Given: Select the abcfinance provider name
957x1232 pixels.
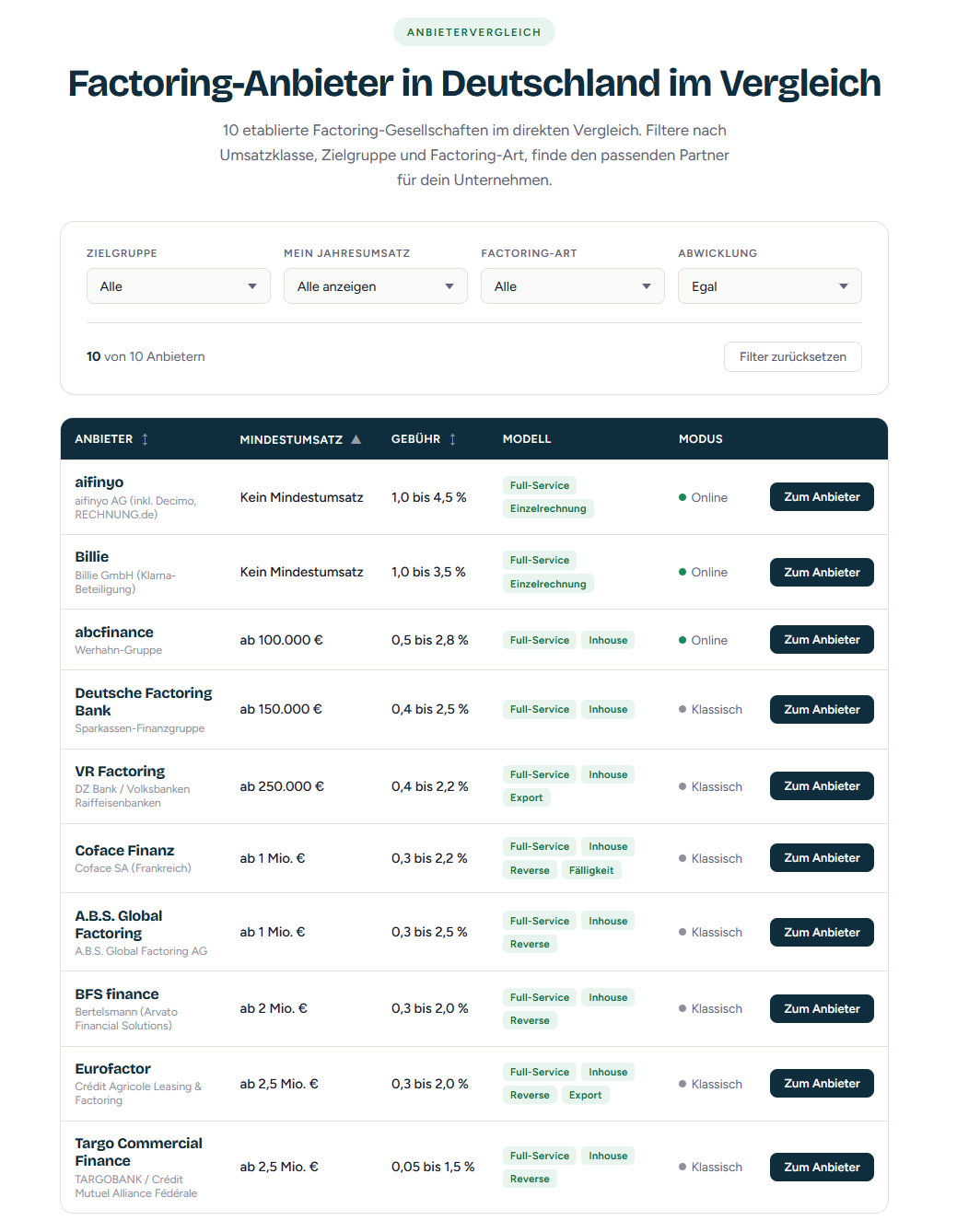Looking at the screenshot, I should [114, 632].
